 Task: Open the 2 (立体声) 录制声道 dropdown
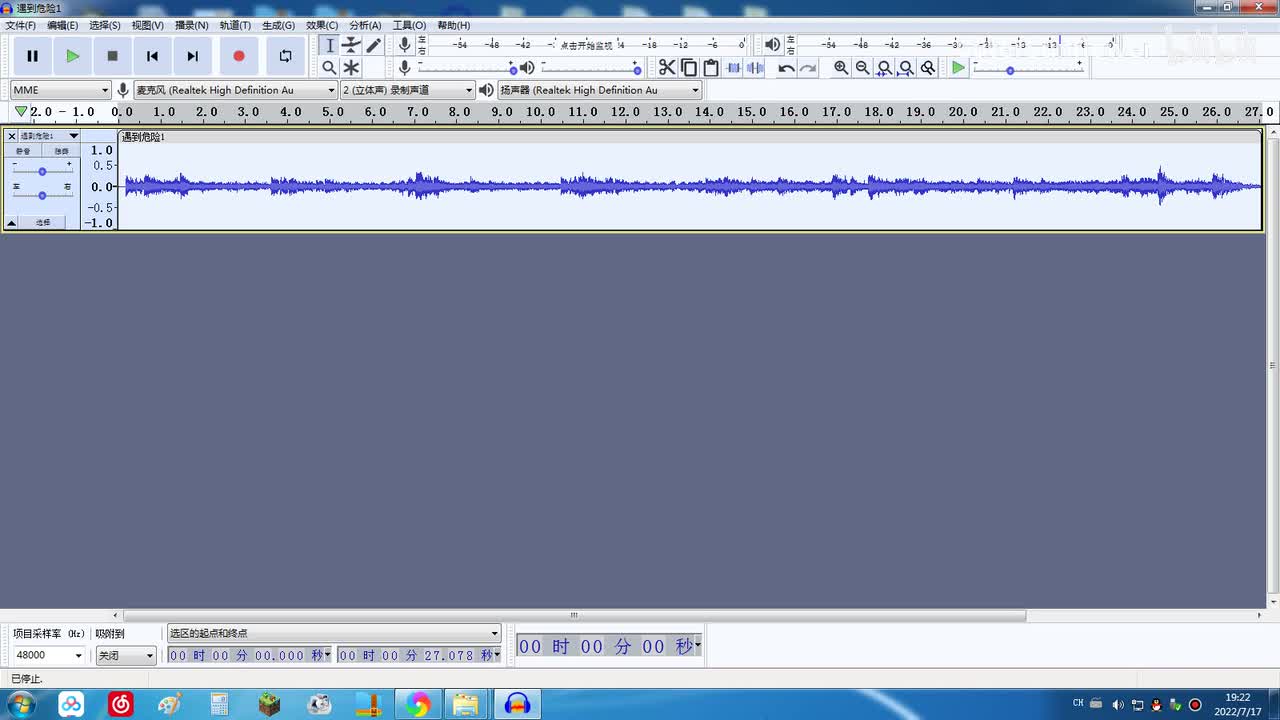coord(407,90)
